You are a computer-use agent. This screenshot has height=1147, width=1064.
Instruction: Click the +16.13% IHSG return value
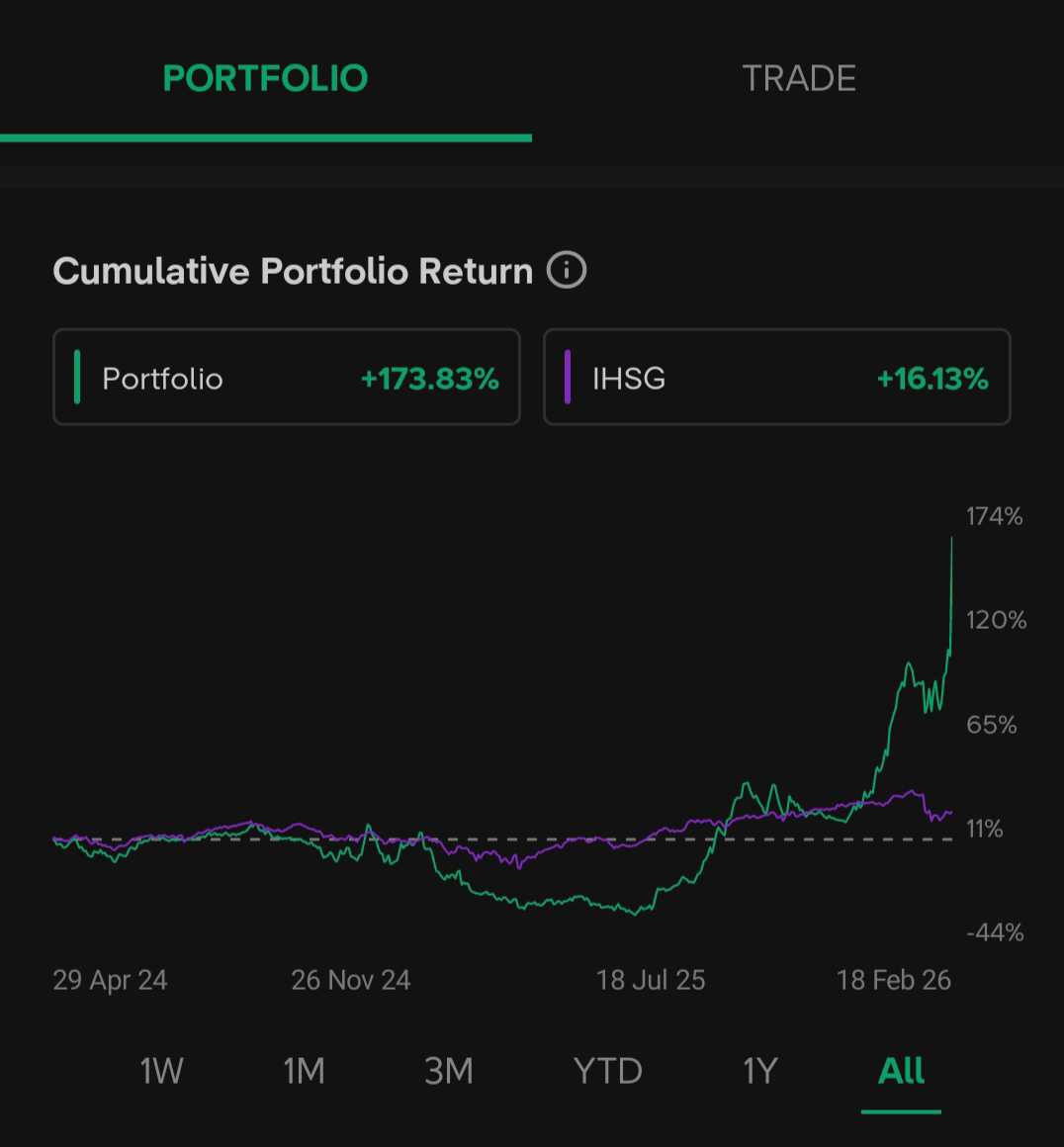pos(931,379)
